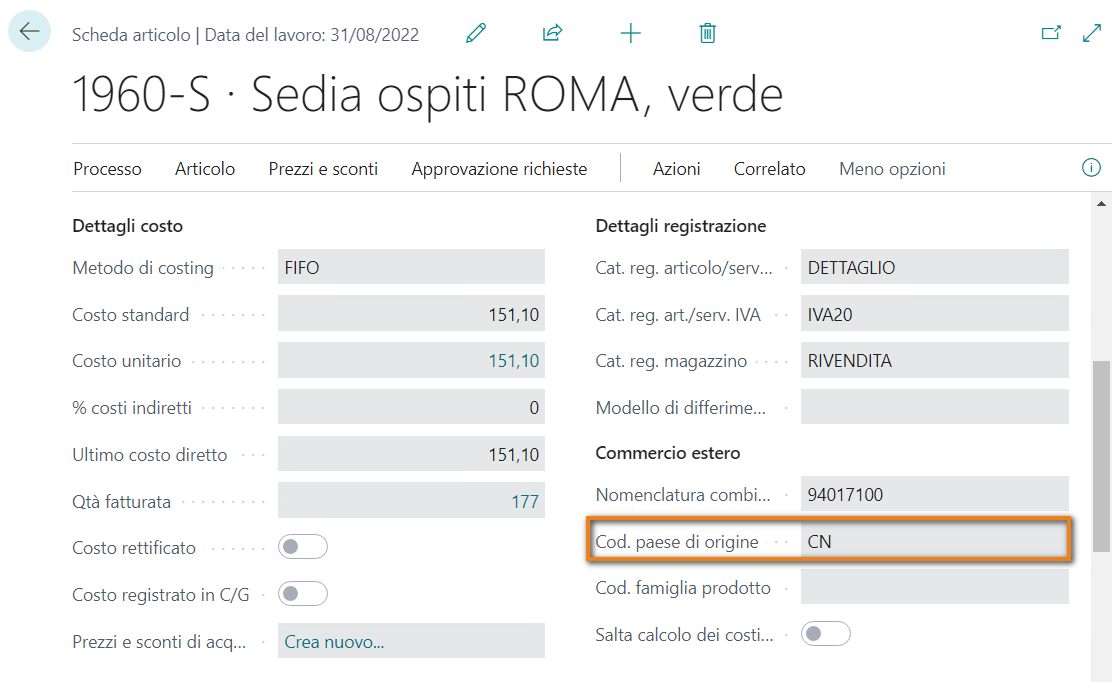The height and width of the screenshot is (682, 1113).
Task: Click the vertical scrollbar thumb
Action: click(x=1101, y=455)
